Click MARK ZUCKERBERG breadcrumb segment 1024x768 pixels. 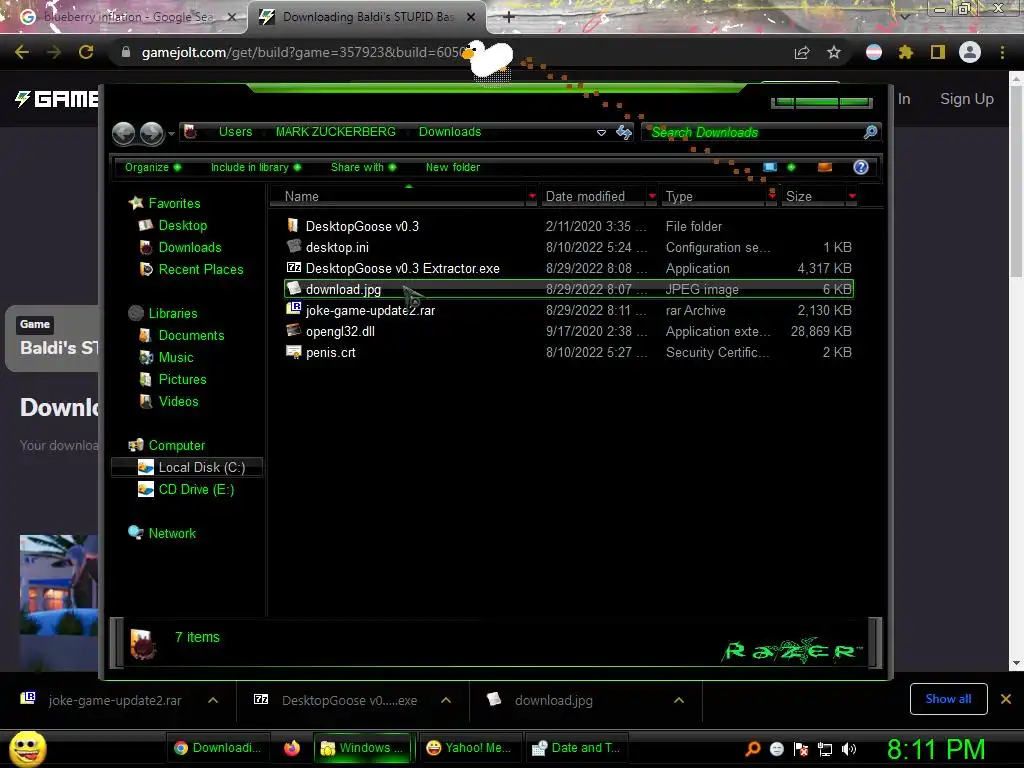click(x=336, y=132)
